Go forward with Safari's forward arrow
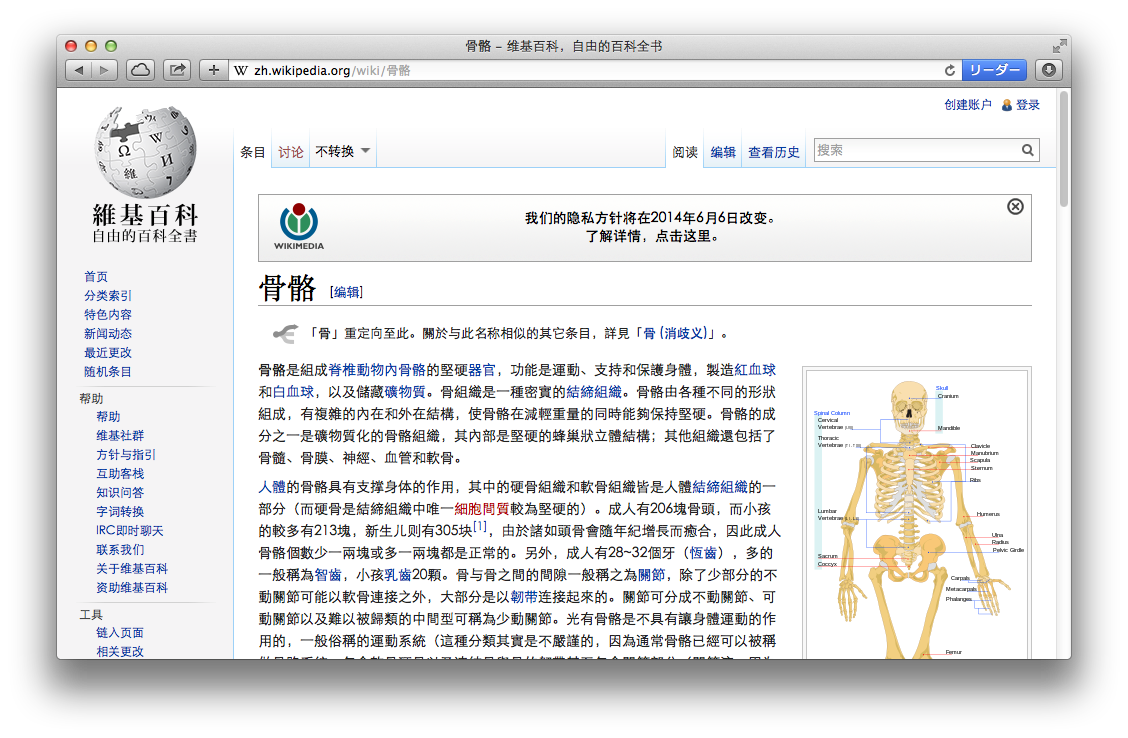 (x=104, y=70)
